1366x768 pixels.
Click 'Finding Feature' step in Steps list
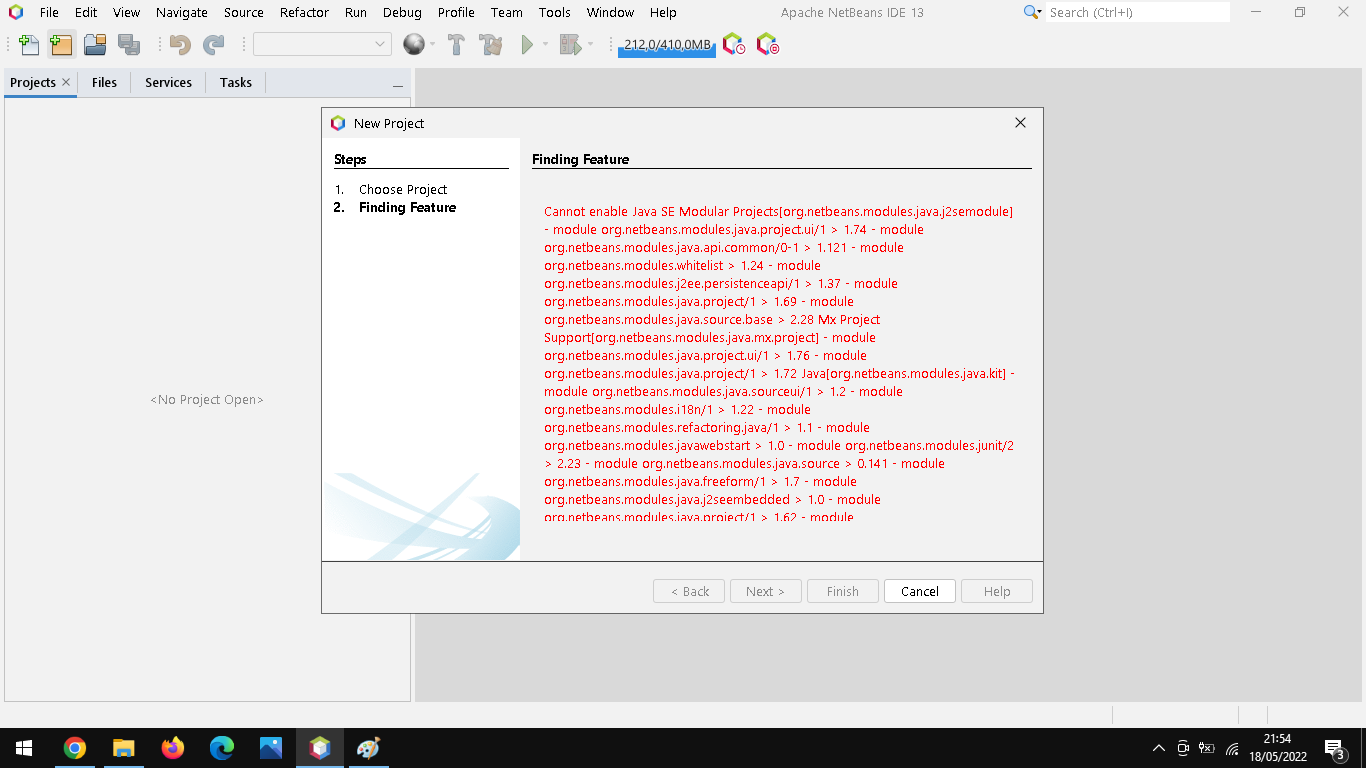coord(407,207)
